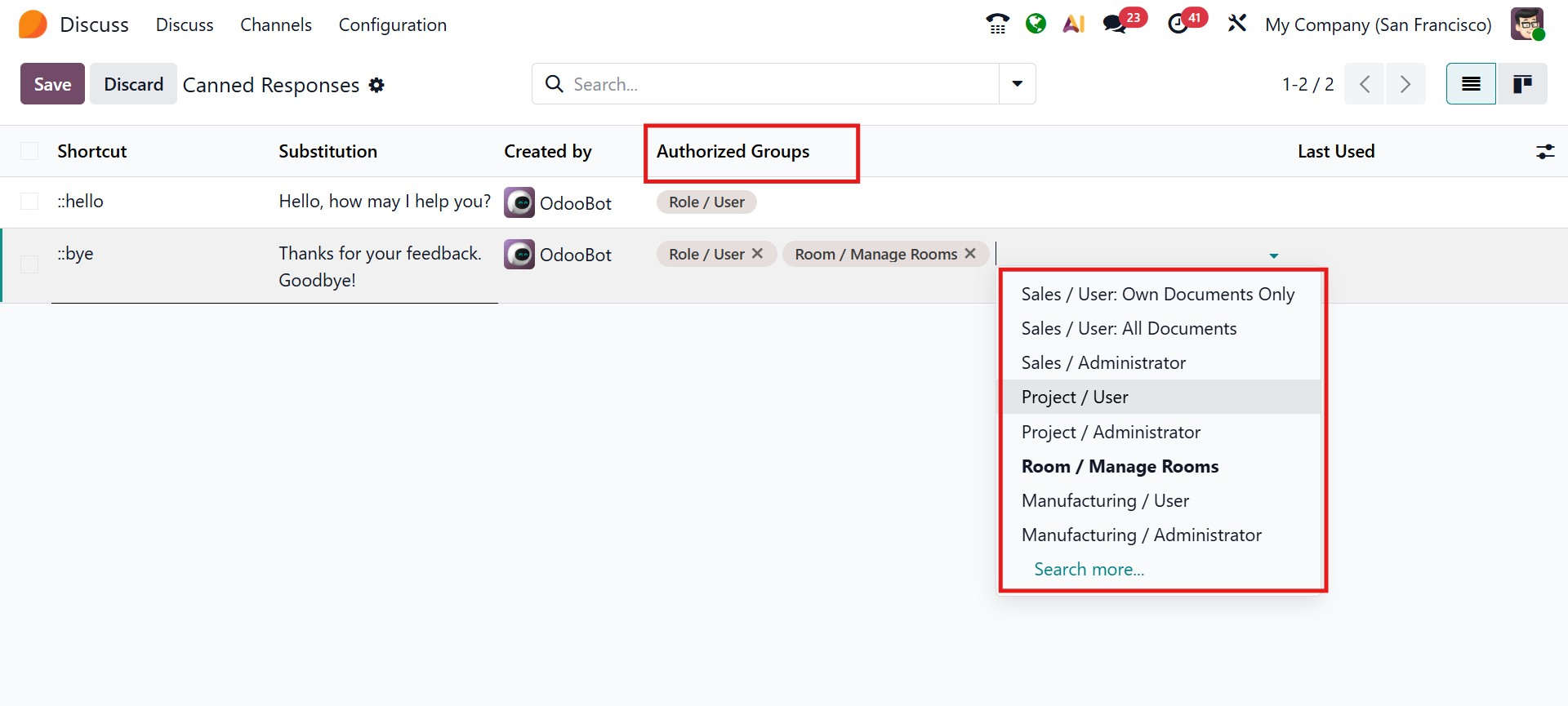1568x706 pixels.
Task: Open the VoIP phone icon in the top bar
Action: 997,24
